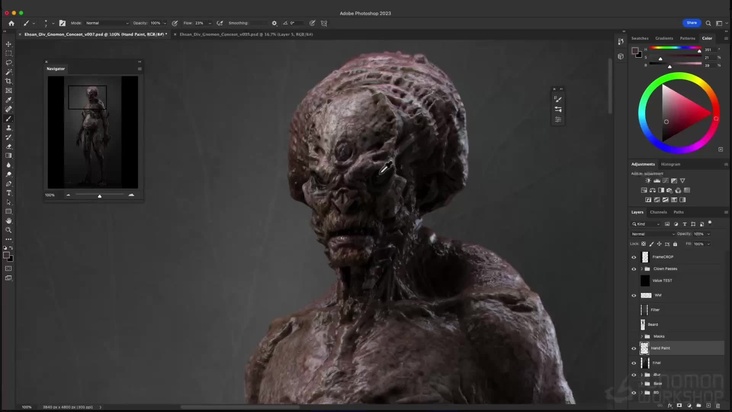Click the Share button
Viewport: 732px width, 412px height.
[x=691, y=23]
